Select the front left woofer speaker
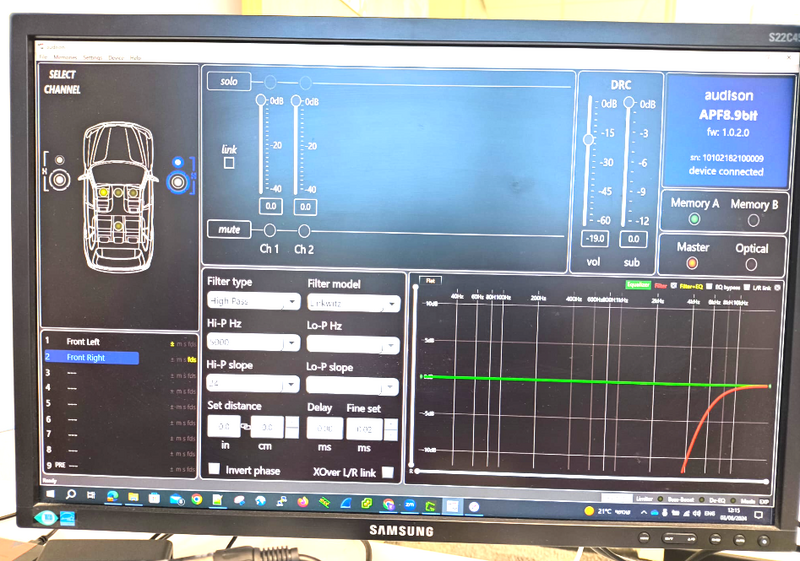This screenshot has width=800, height=561. tap(59, 180)
